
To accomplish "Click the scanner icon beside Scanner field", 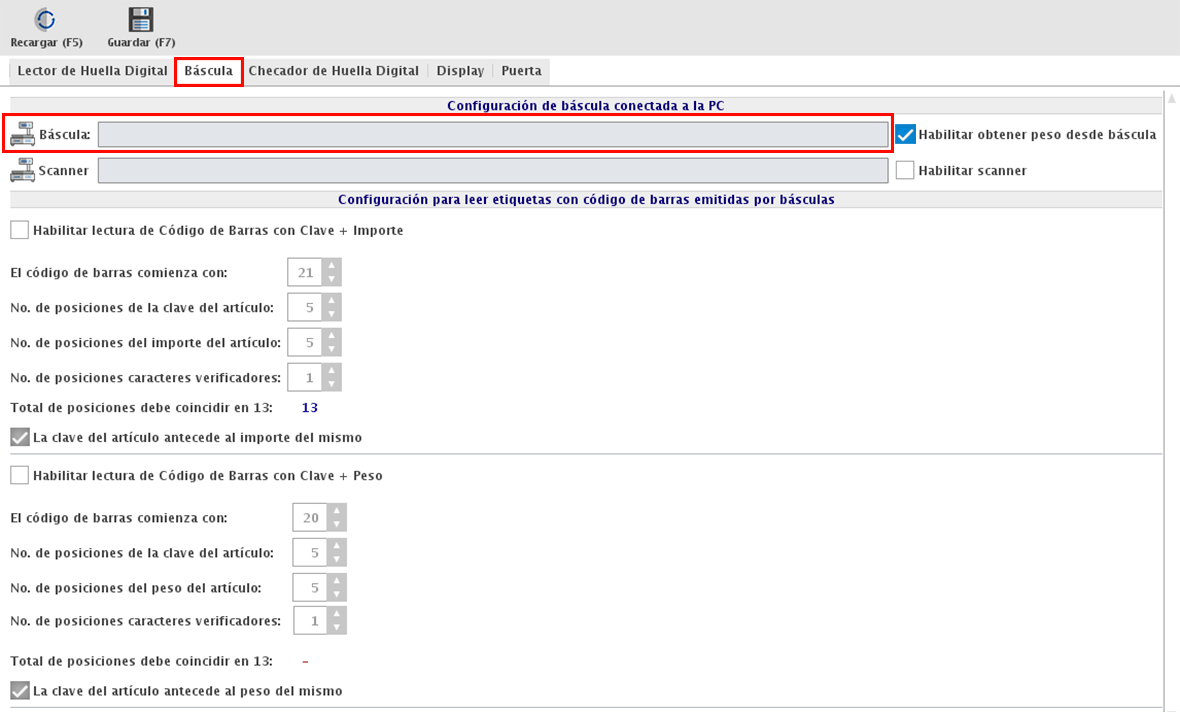I will (x=22, y=171).
